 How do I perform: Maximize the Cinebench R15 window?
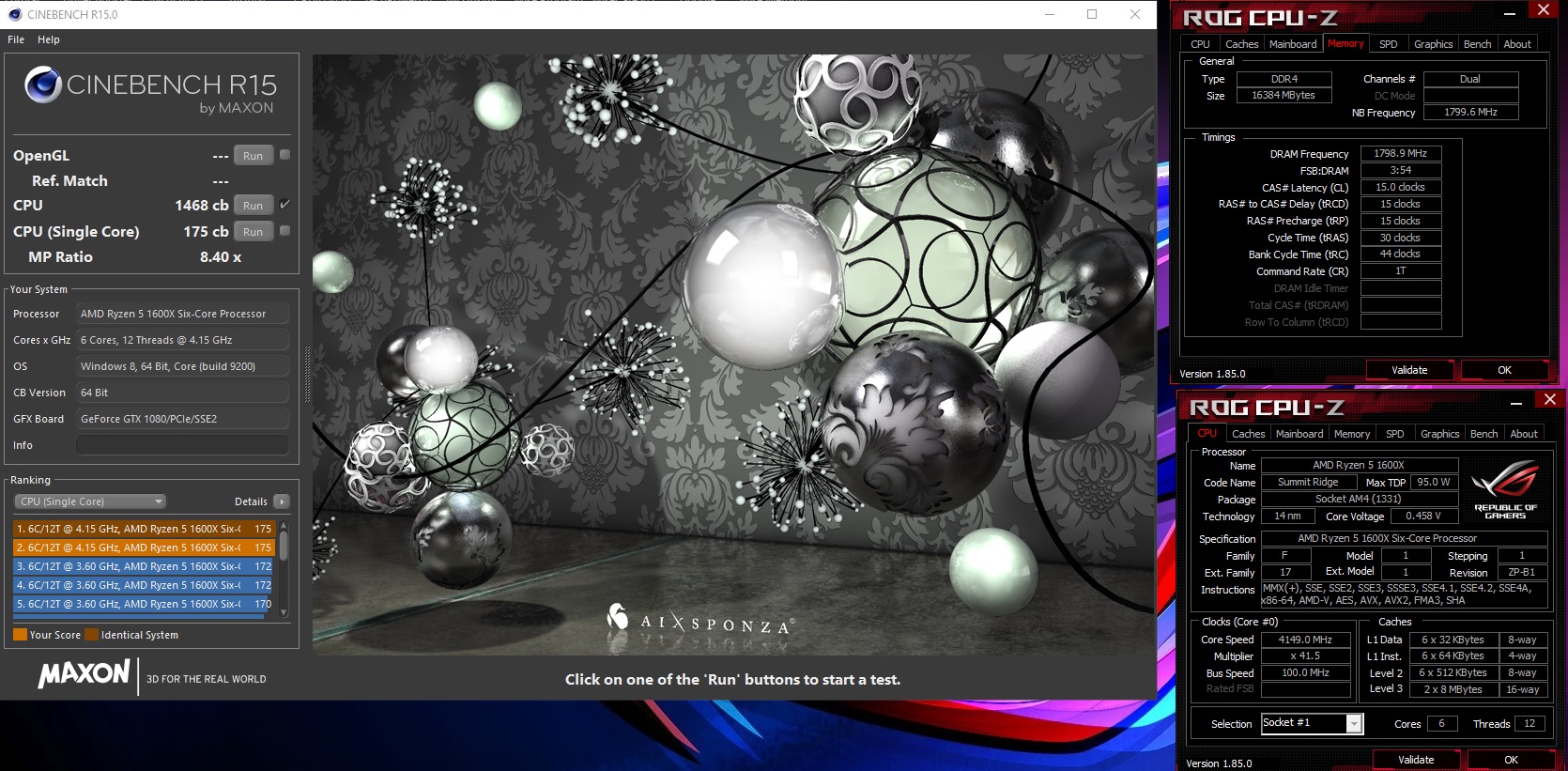(x=1092, y=14)
